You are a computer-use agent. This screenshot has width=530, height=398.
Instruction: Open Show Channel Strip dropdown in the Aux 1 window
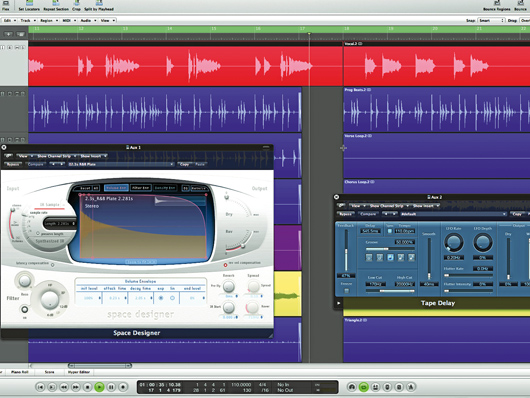pos(56,156)
